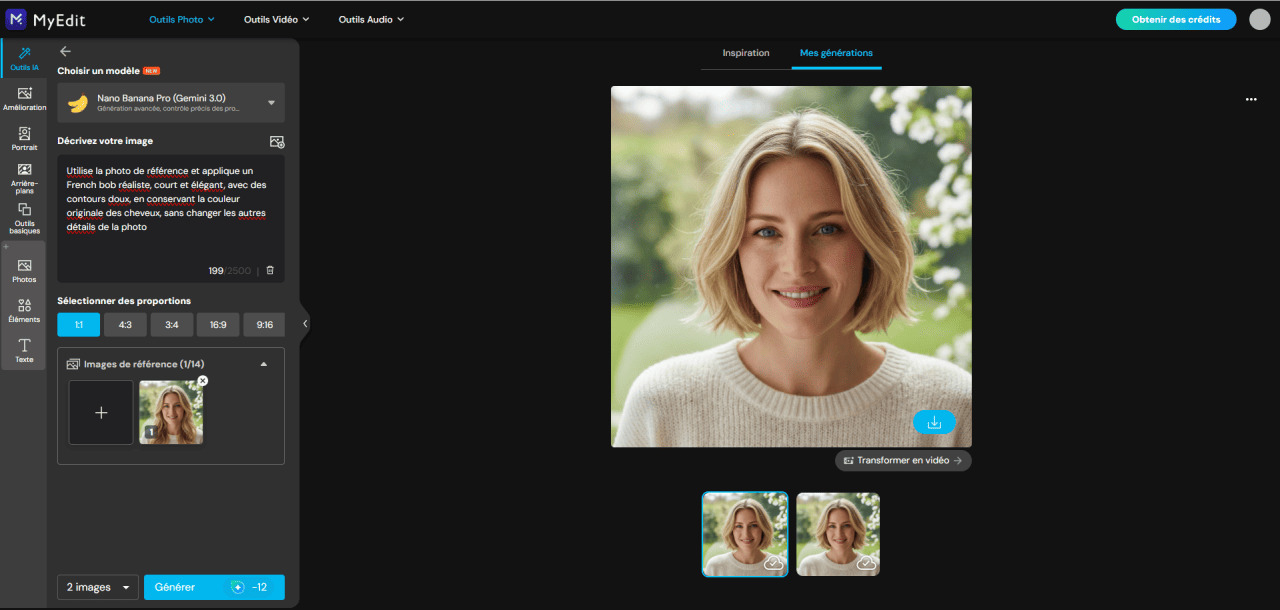Image resolution: width=1280 pixels, height=610 pixels.
Task: Select the 9:16 proportion
Action: coord(264,325)
